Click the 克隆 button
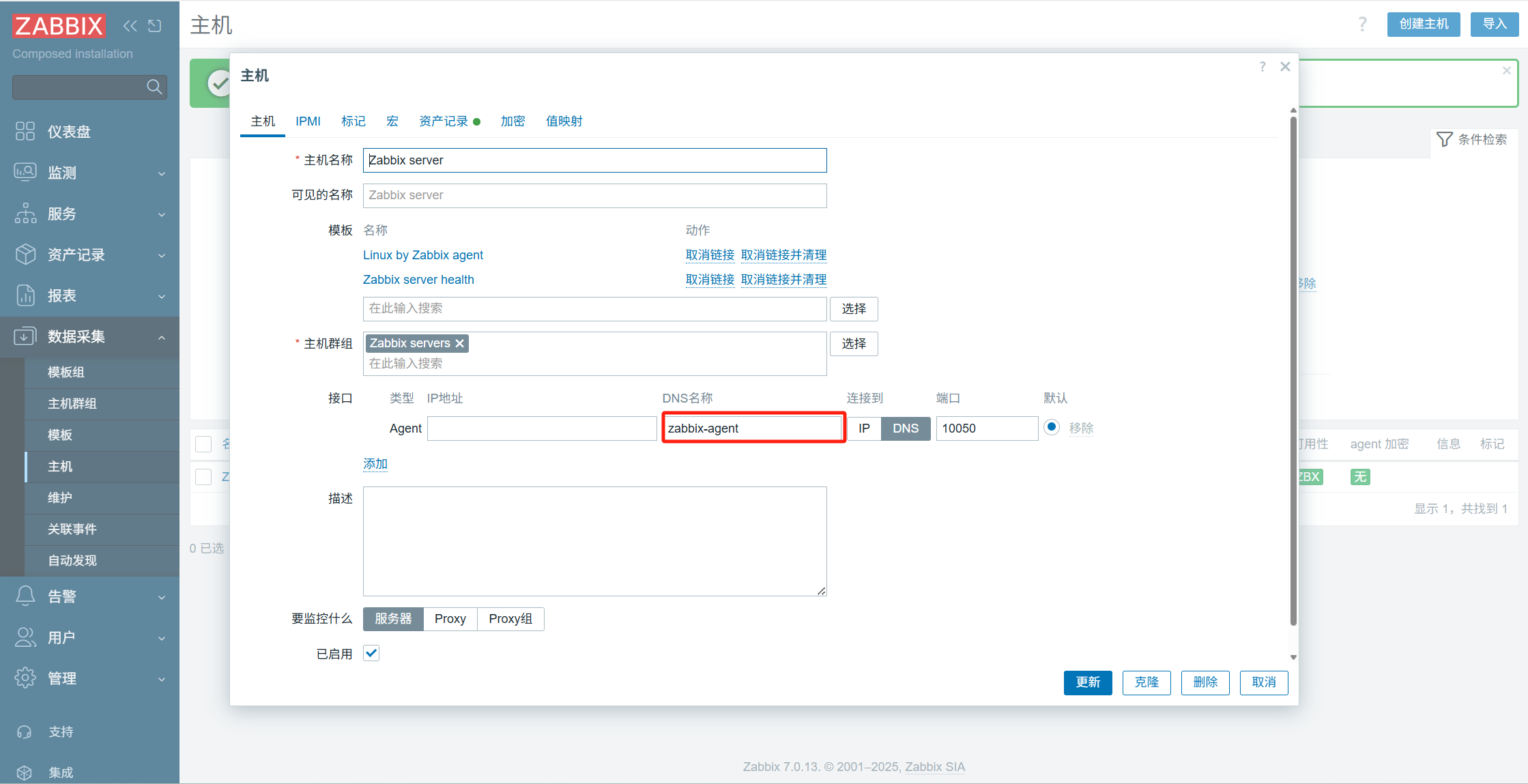Screen dimensions: 1528x784 point(1147,682)
